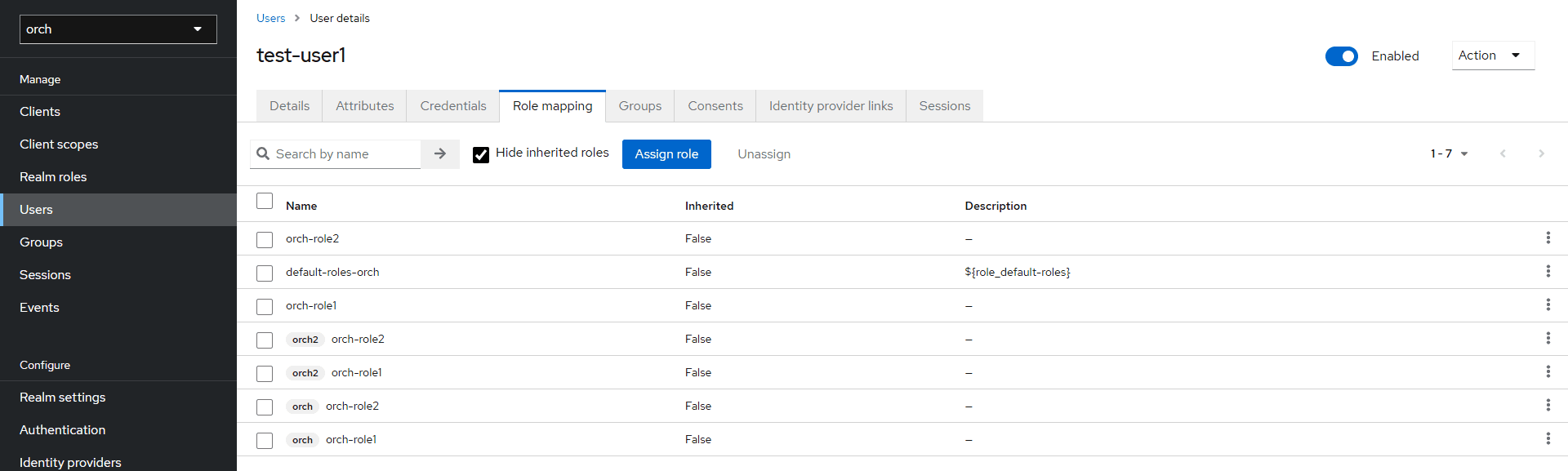This screenshot has width=1568, height=471.
Task: Open kebab menu for orch2 orch-role1 row
Action: coord(1548,372)
